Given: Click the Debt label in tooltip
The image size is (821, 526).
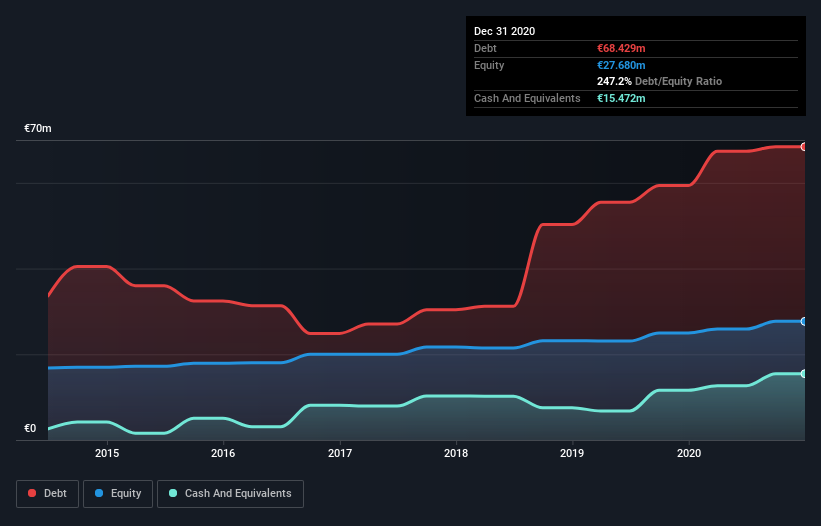Looking at the screenshot, I should coord(485,48).
